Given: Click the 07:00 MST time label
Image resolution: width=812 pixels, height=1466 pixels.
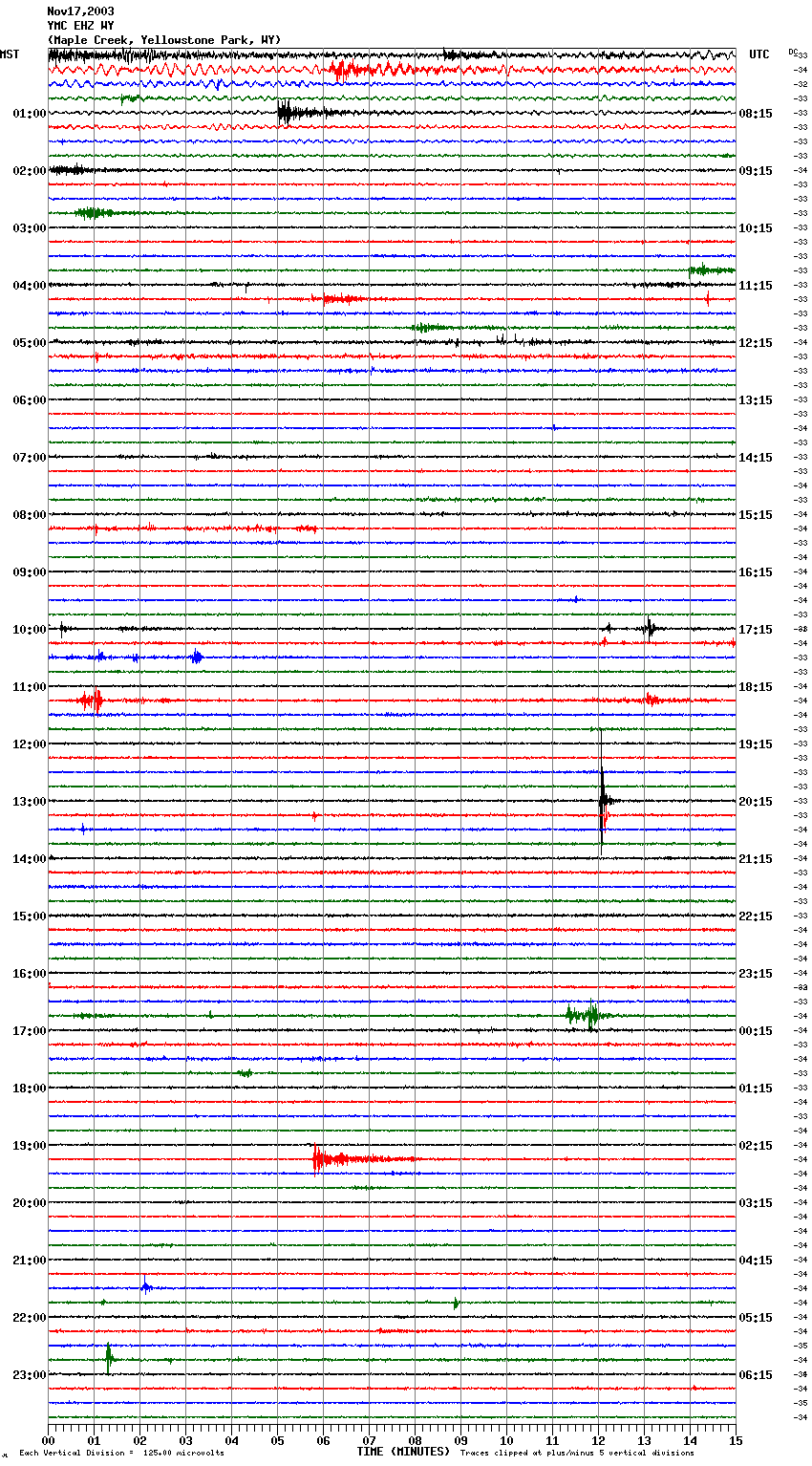Looking at the screenshot, I should pyautogui.click(x=30, y=458).
